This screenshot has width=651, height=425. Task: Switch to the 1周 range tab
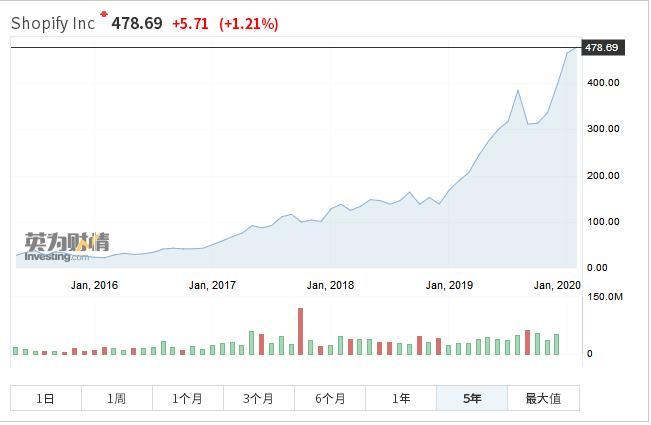[117, 398]
